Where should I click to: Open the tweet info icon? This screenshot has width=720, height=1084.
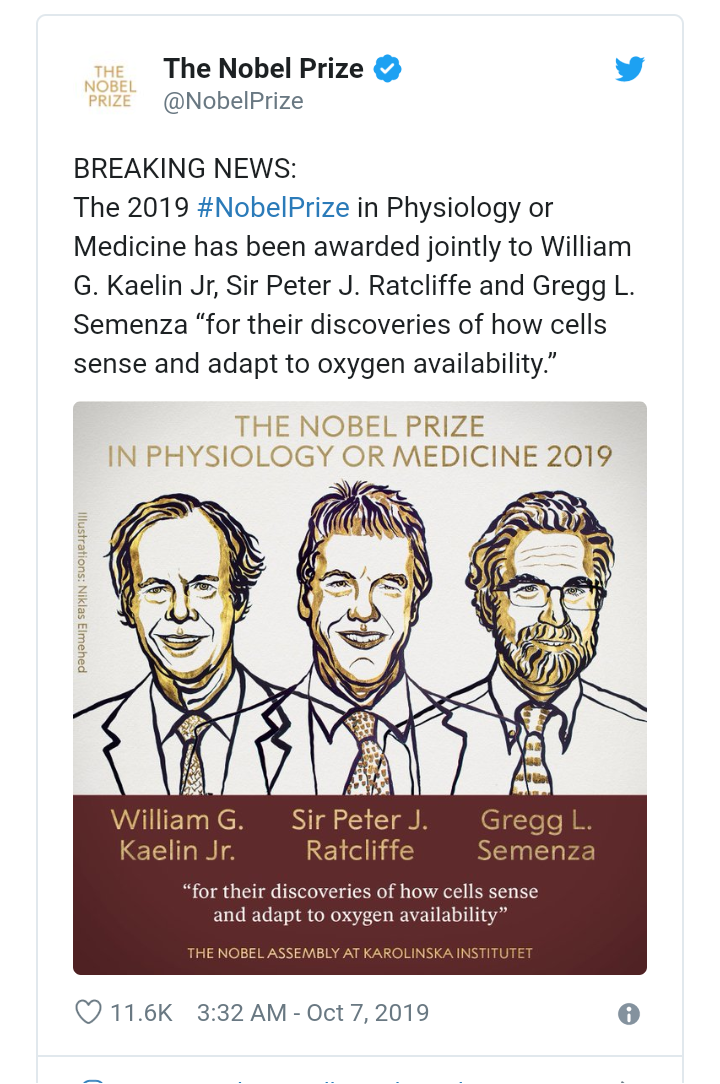pos(628,1014)
